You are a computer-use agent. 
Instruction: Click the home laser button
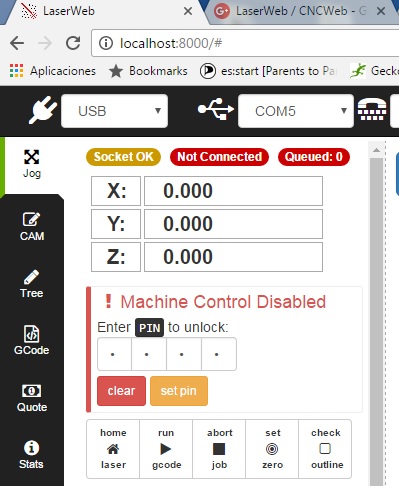point(113,449)
